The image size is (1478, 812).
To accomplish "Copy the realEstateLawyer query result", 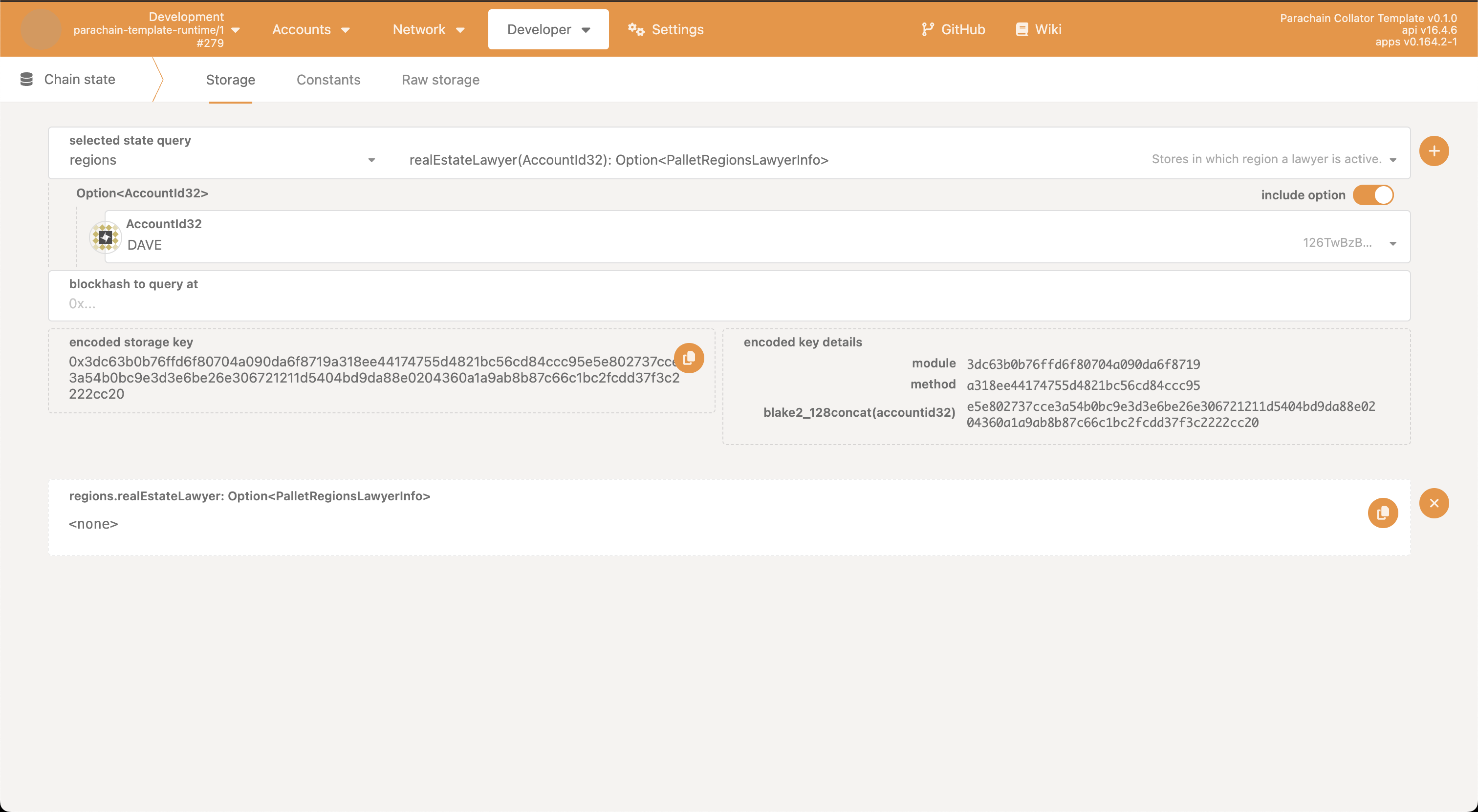I will coord(1382,513).
